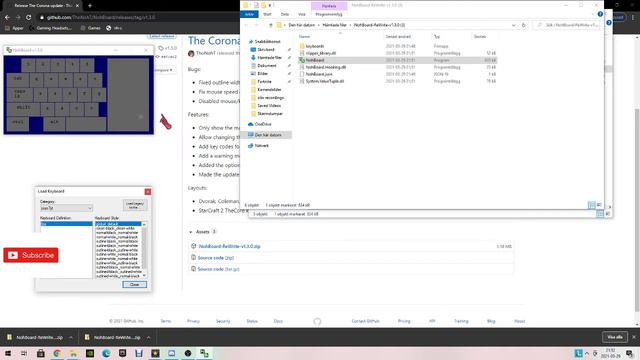
Task: Select NohBoard.json file
Action: coord(319,74)
